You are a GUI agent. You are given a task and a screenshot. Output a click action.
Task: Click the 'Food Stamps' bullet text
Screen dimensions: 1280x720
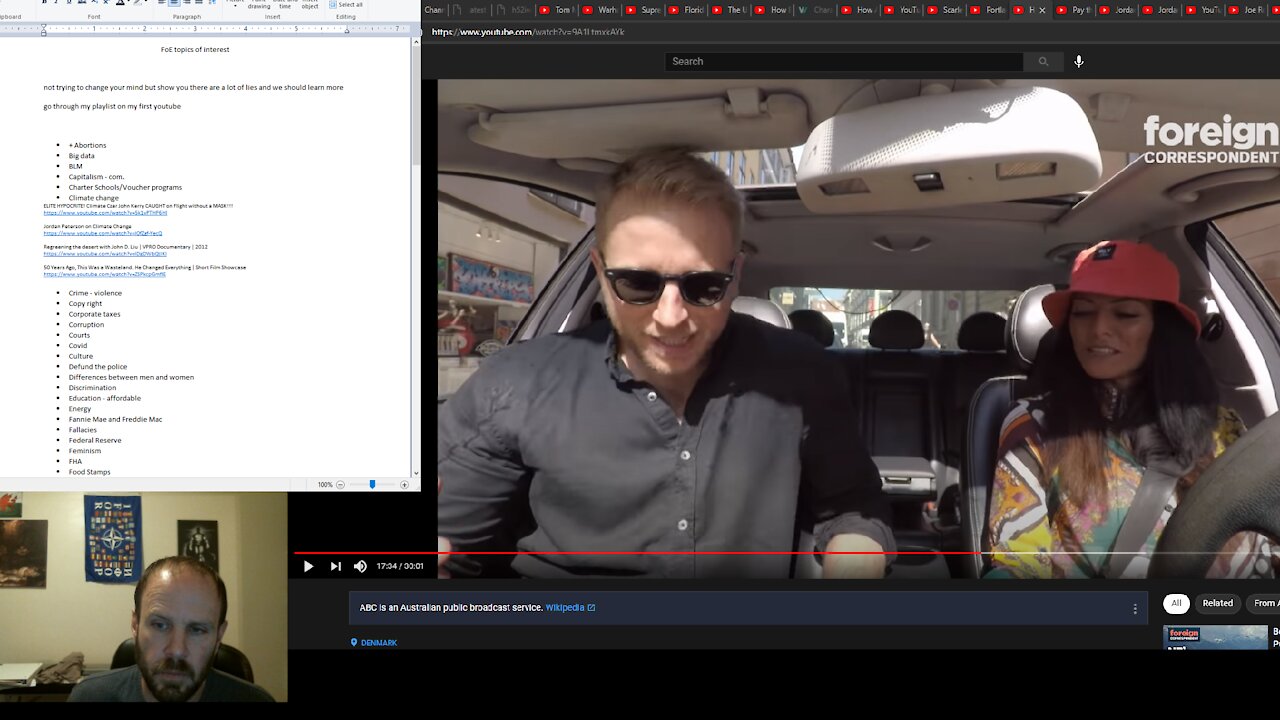(x=90, y=472)
